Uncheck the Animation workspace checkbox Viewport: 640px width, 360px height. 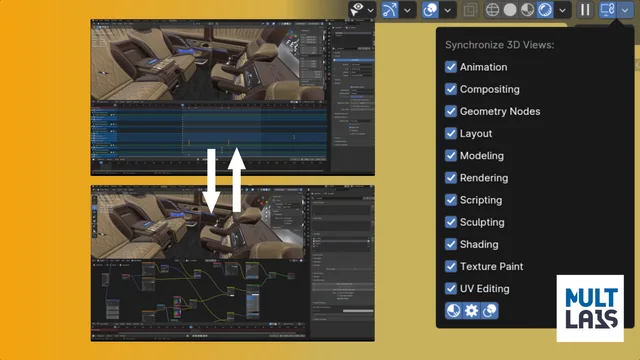451,67
